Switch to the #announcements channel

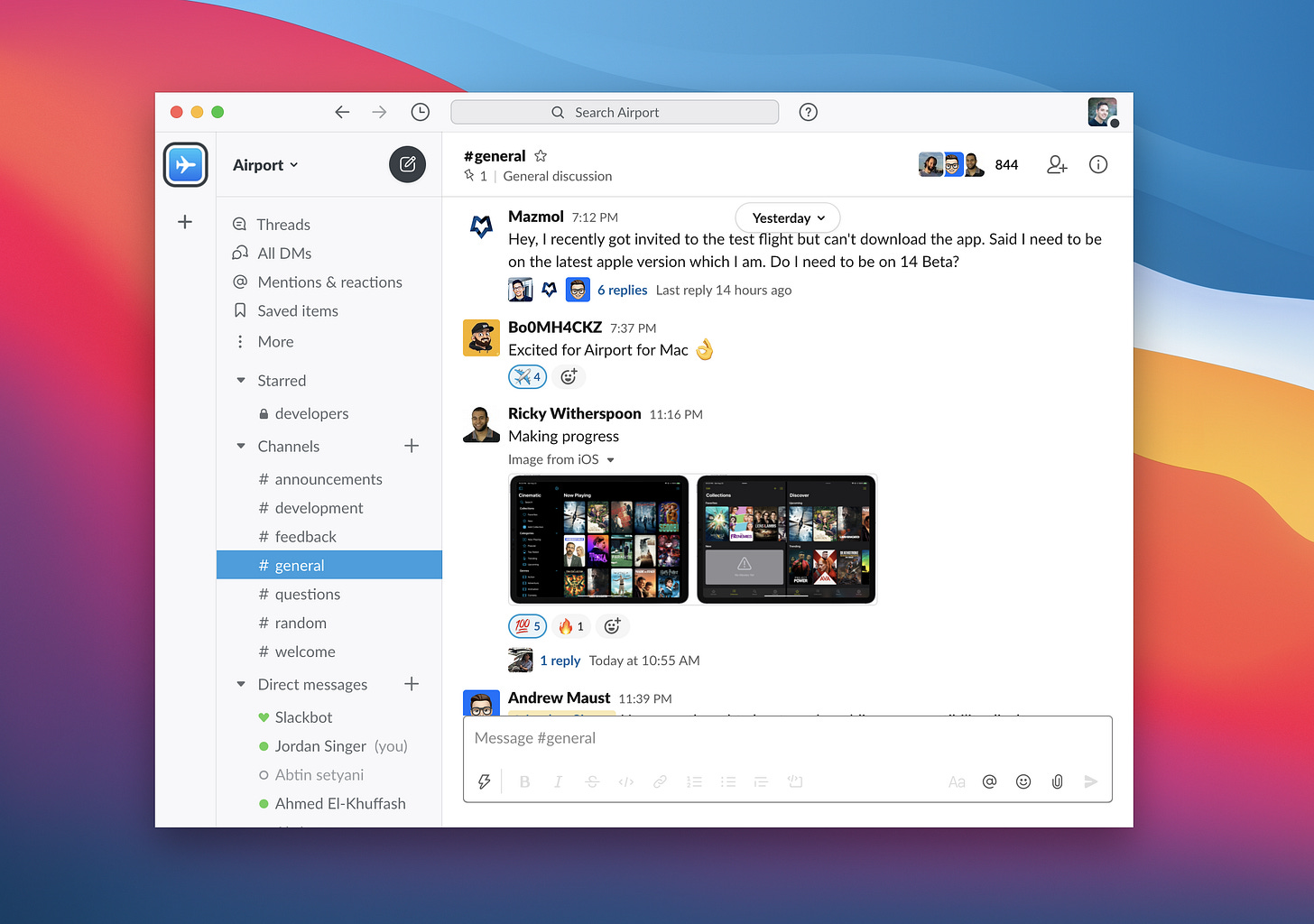pos(329,479)
